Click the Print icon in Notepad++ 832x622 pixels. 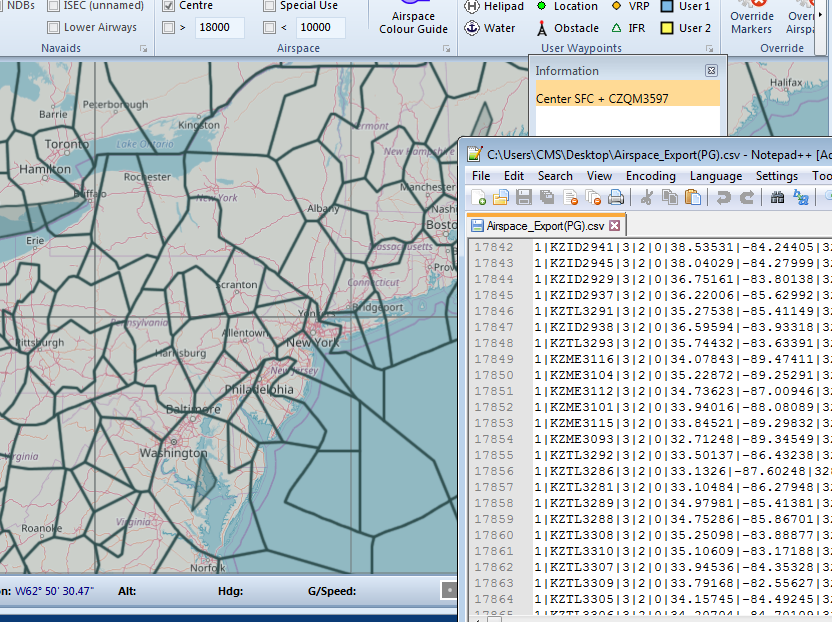pyautogui.click(x=616, y=198)
